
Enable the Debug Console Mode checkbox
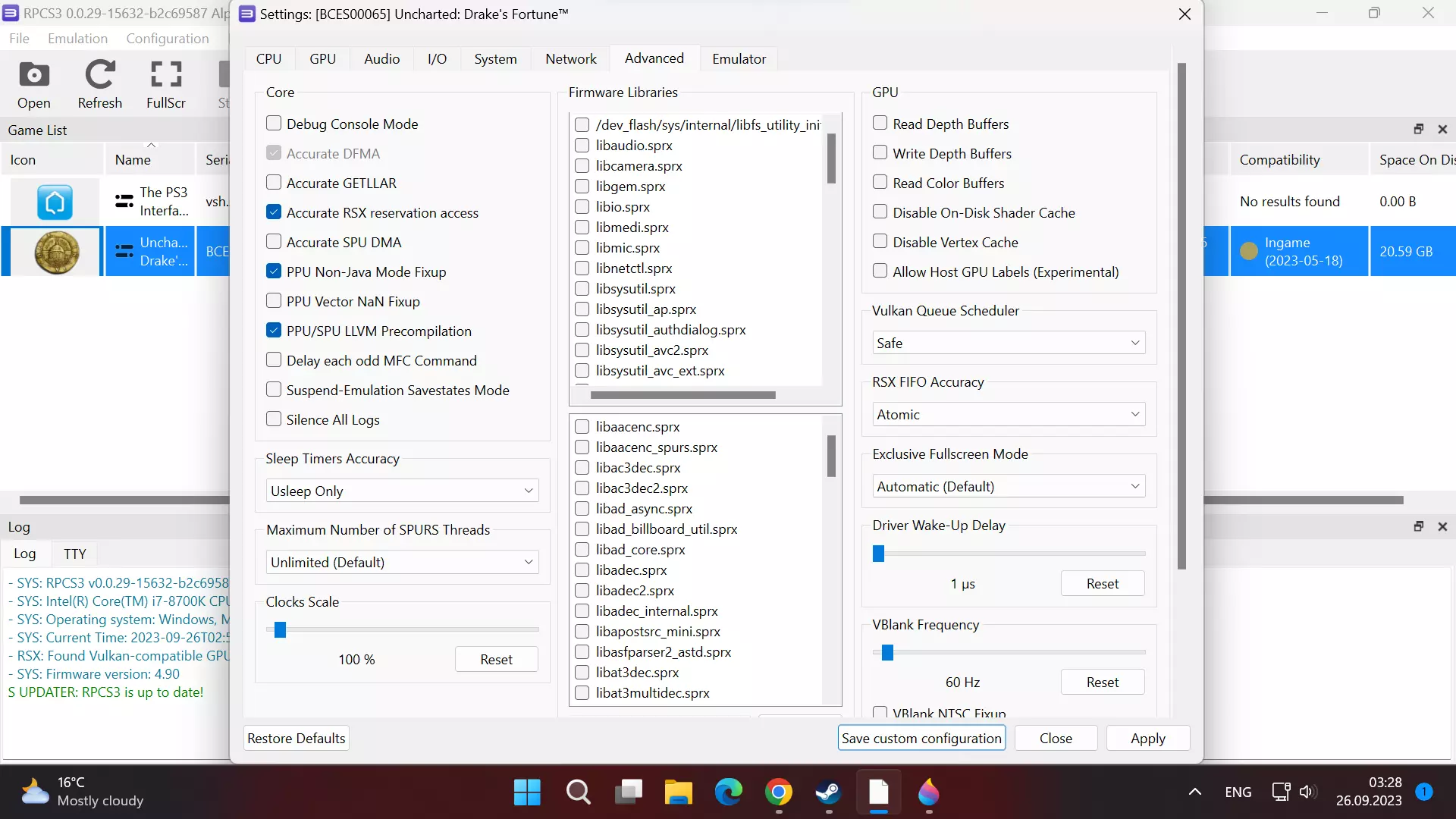pyautogui.click(x=274, y=124)
